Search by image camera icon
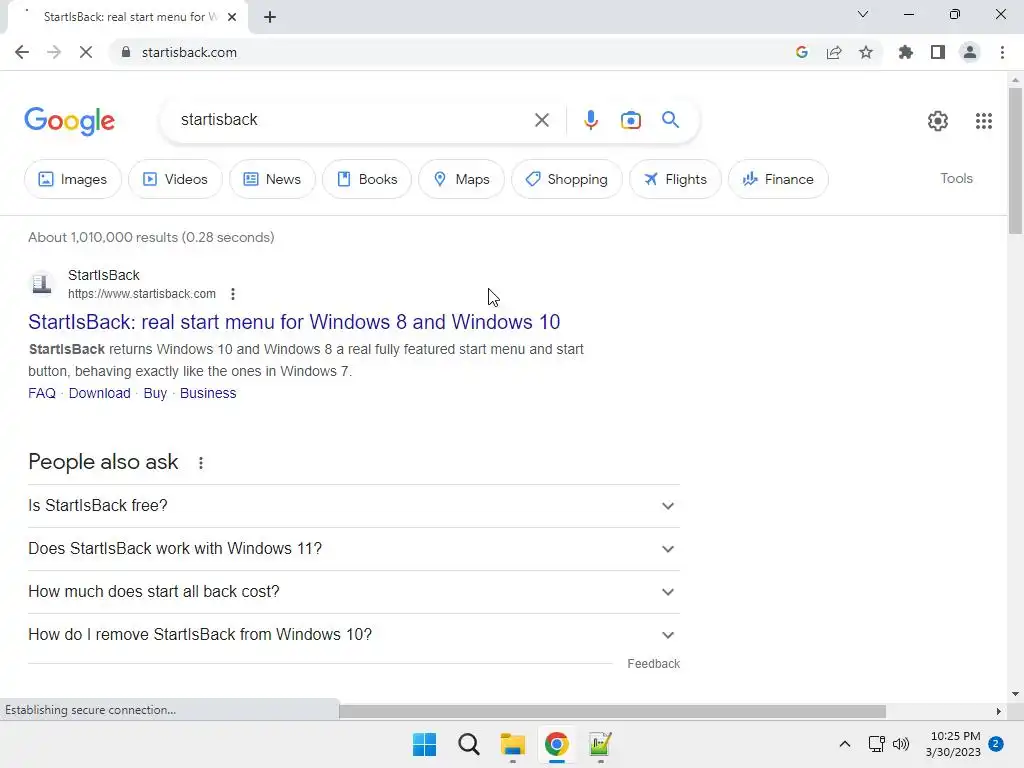The height and width of the screenshot is (768, 1024). 630,120
